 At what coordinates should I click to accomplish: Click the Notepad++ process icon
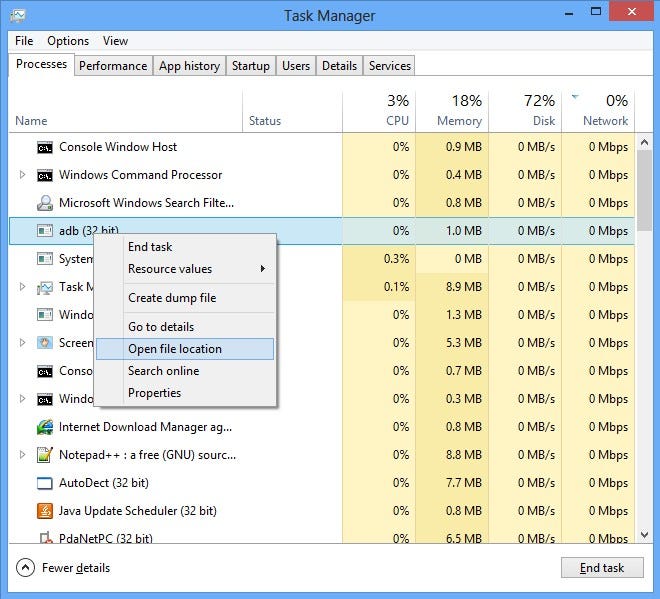point(45,455)
